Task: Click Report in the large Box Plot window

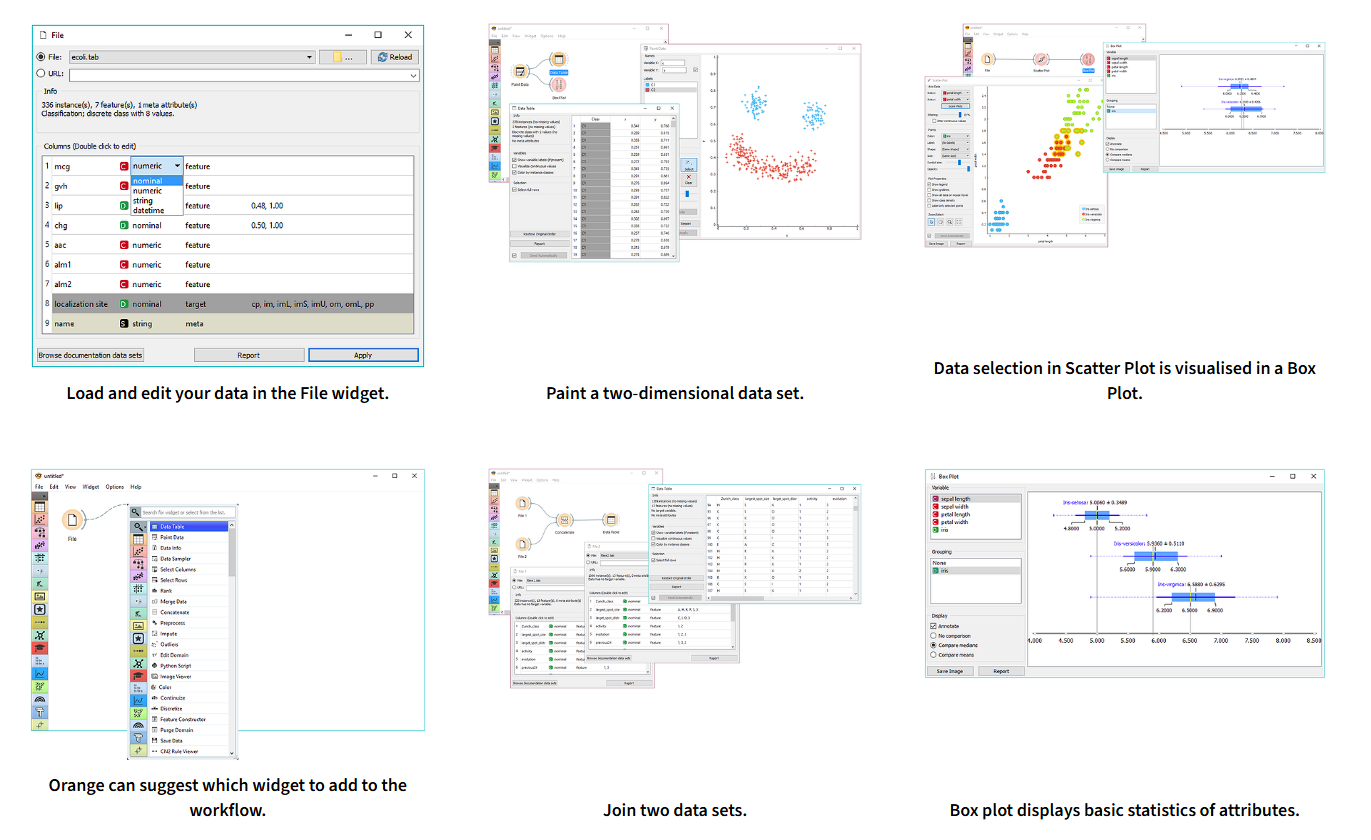Action: pos(1000,671)
